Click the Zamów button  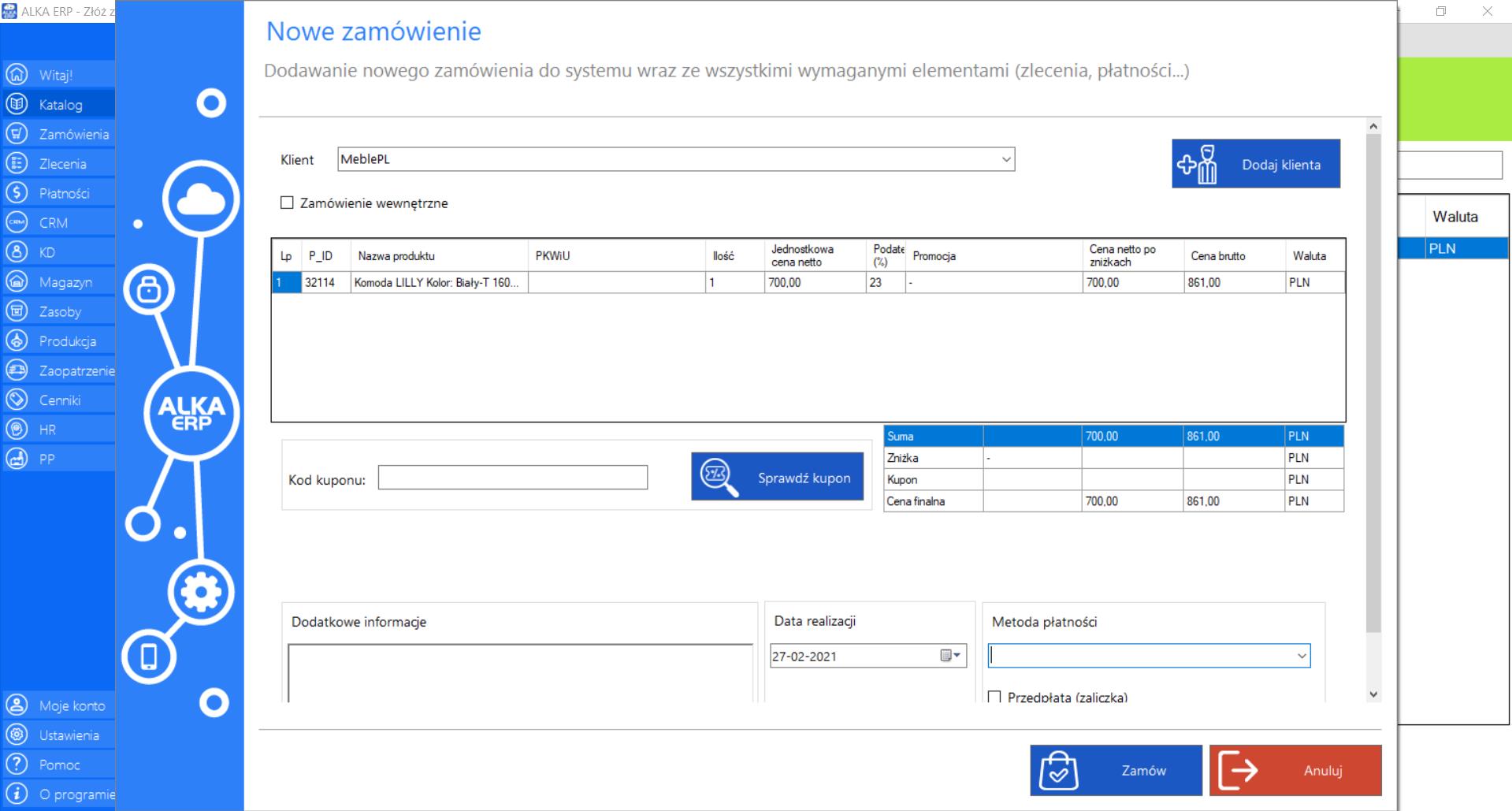point(1116,770)
